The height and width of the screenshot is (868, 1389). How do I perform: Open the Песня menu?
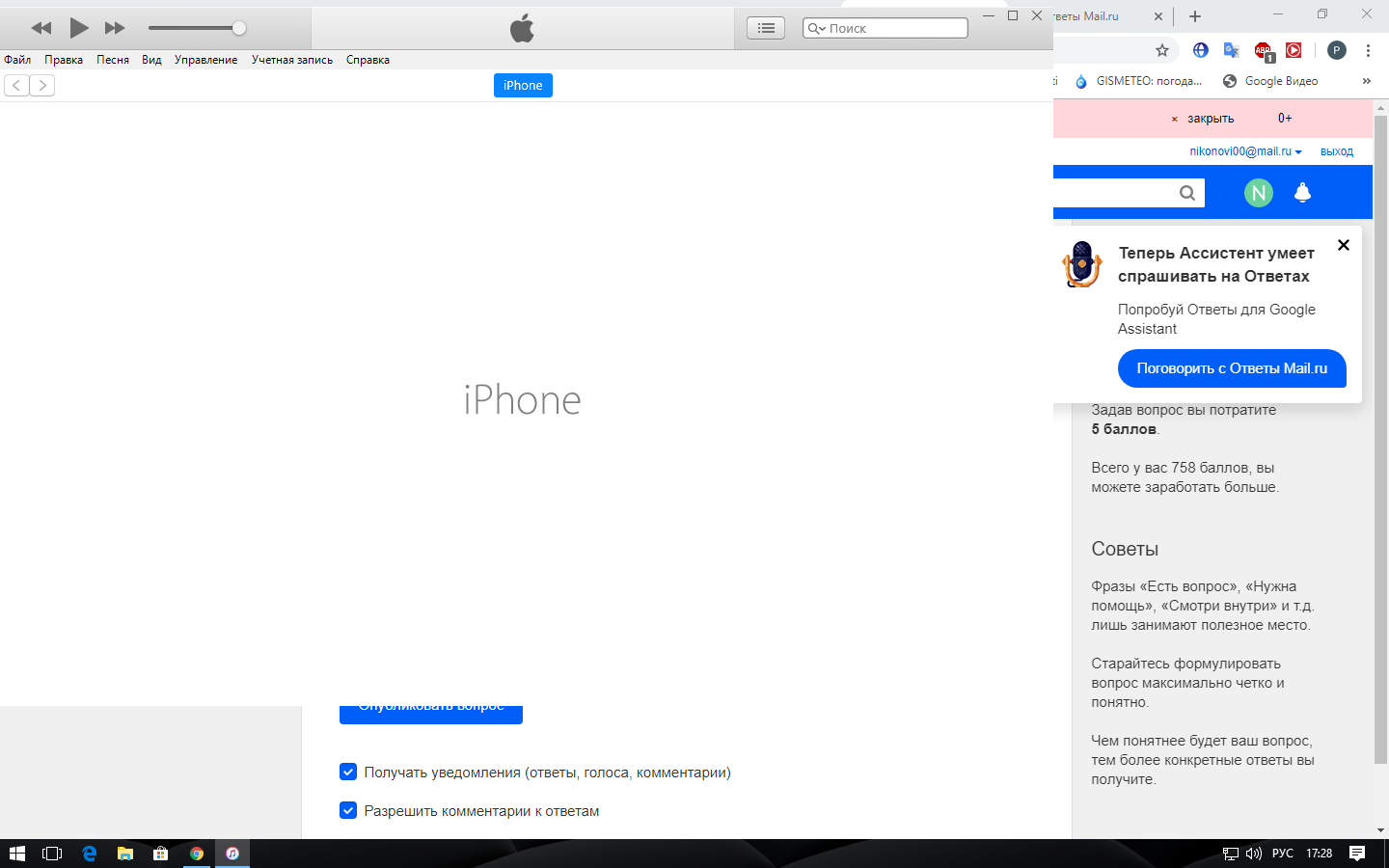point(113,60)
